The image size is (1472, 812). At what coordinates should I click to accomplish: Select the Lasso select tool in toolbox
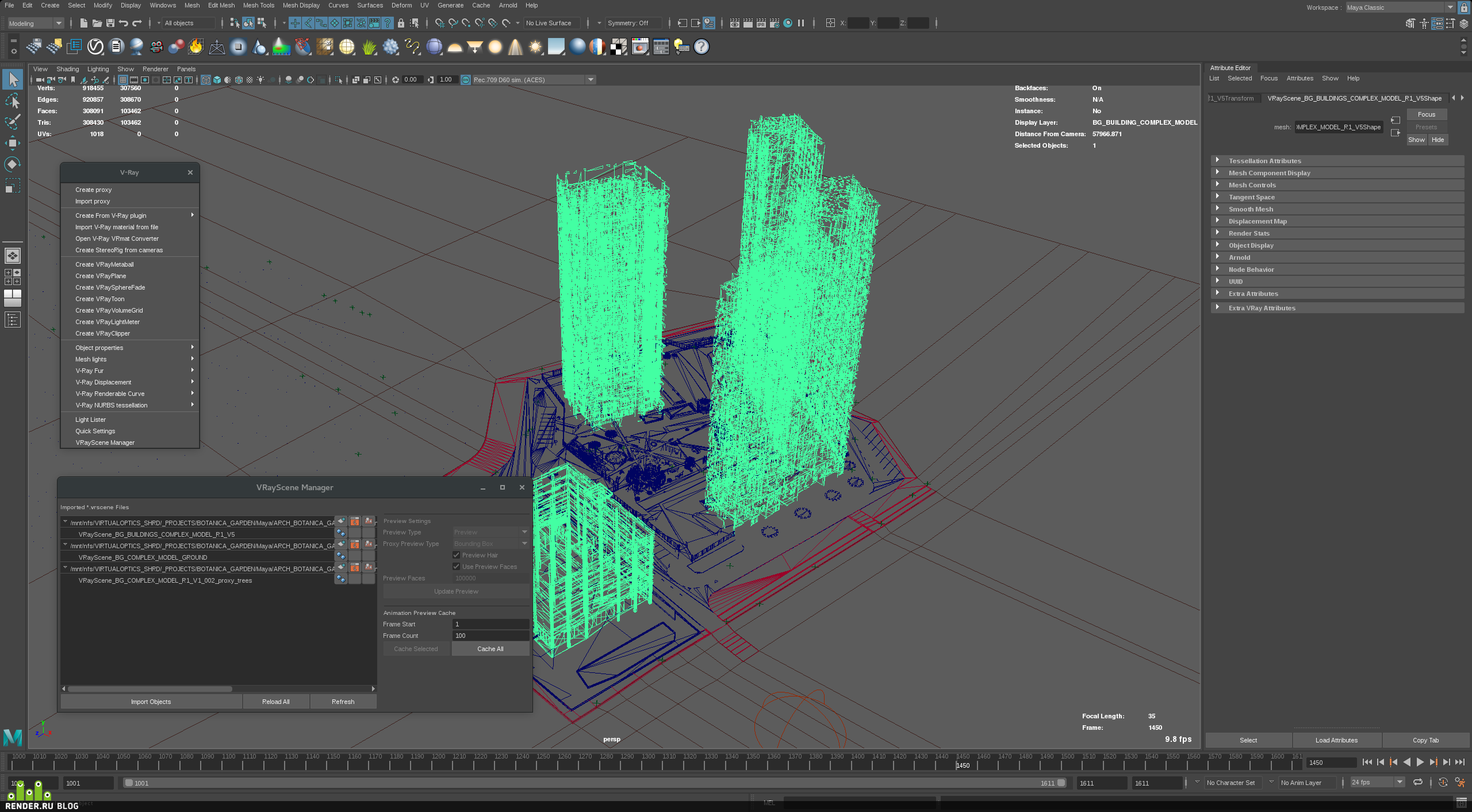tap(12, 101)
